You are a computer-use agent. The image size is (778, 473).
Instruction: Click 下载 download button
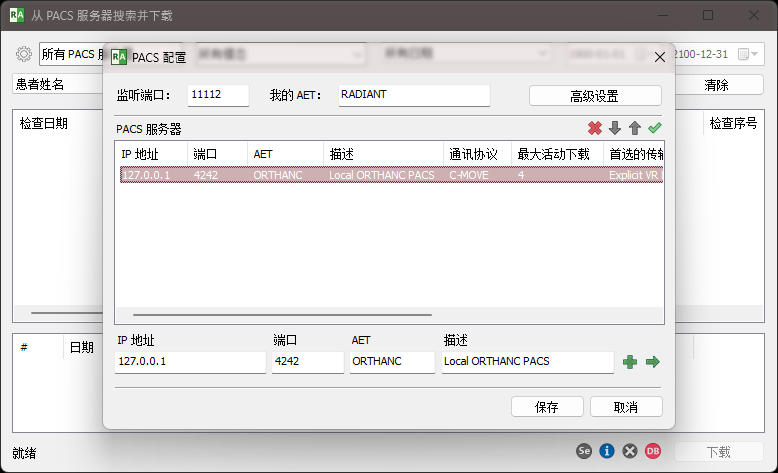[719, 452]
